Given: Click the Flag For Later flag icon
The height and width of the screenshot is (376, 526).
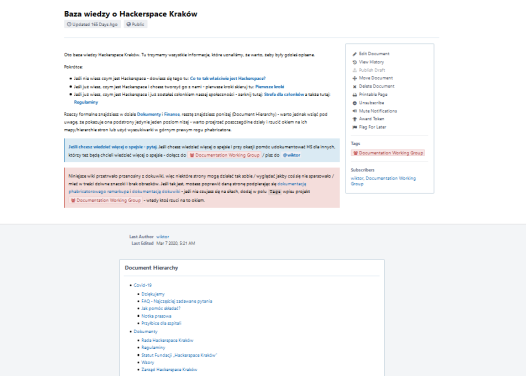Looking at the screenshot, I should 355,127.
